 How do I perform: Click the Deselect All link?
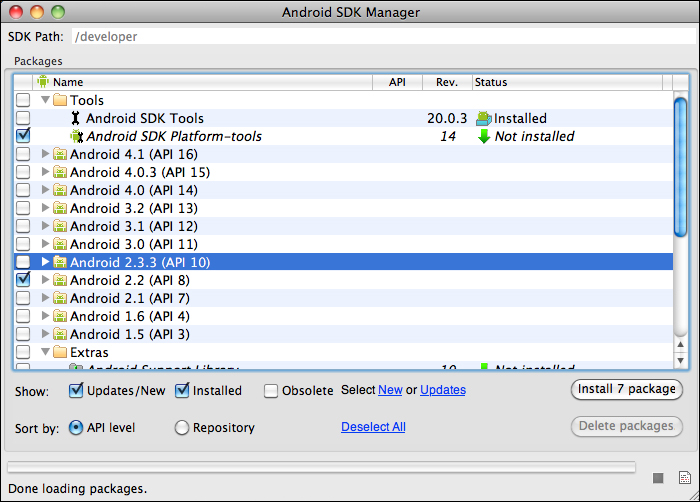(373, 427)
